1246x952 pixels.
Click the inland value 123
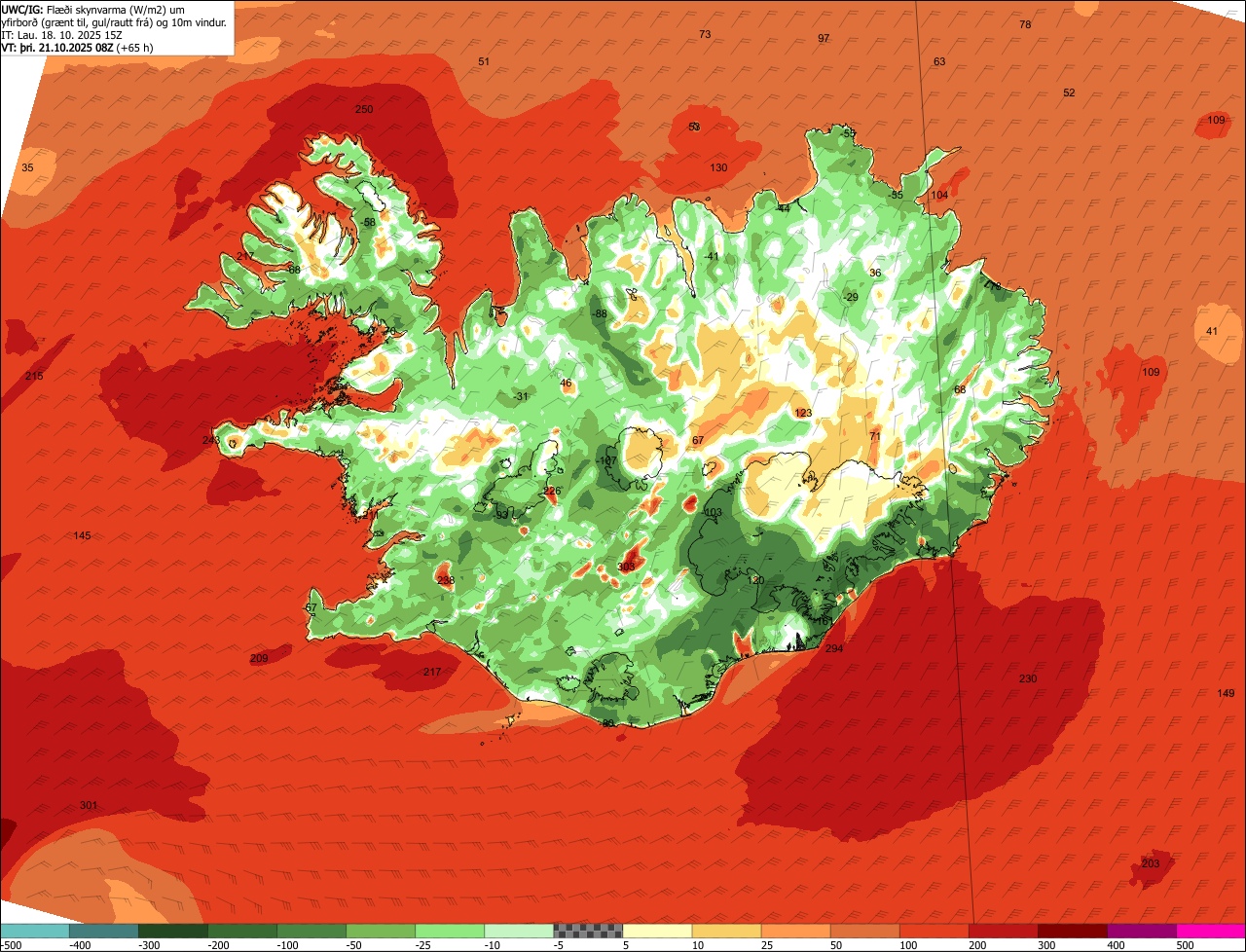pyautogui.click(x=803, y=413)
